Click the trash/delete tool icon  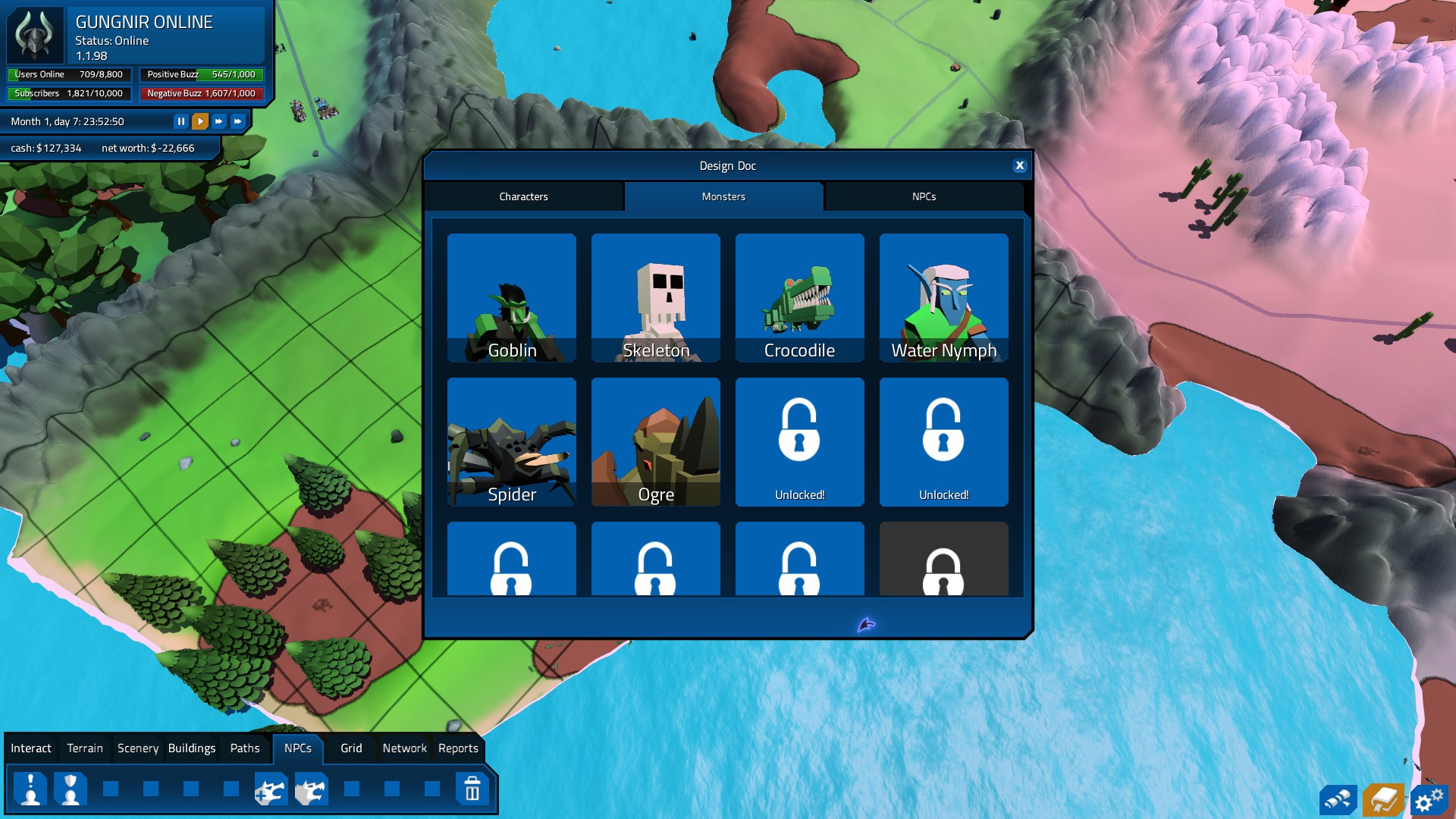click(472, 789)
